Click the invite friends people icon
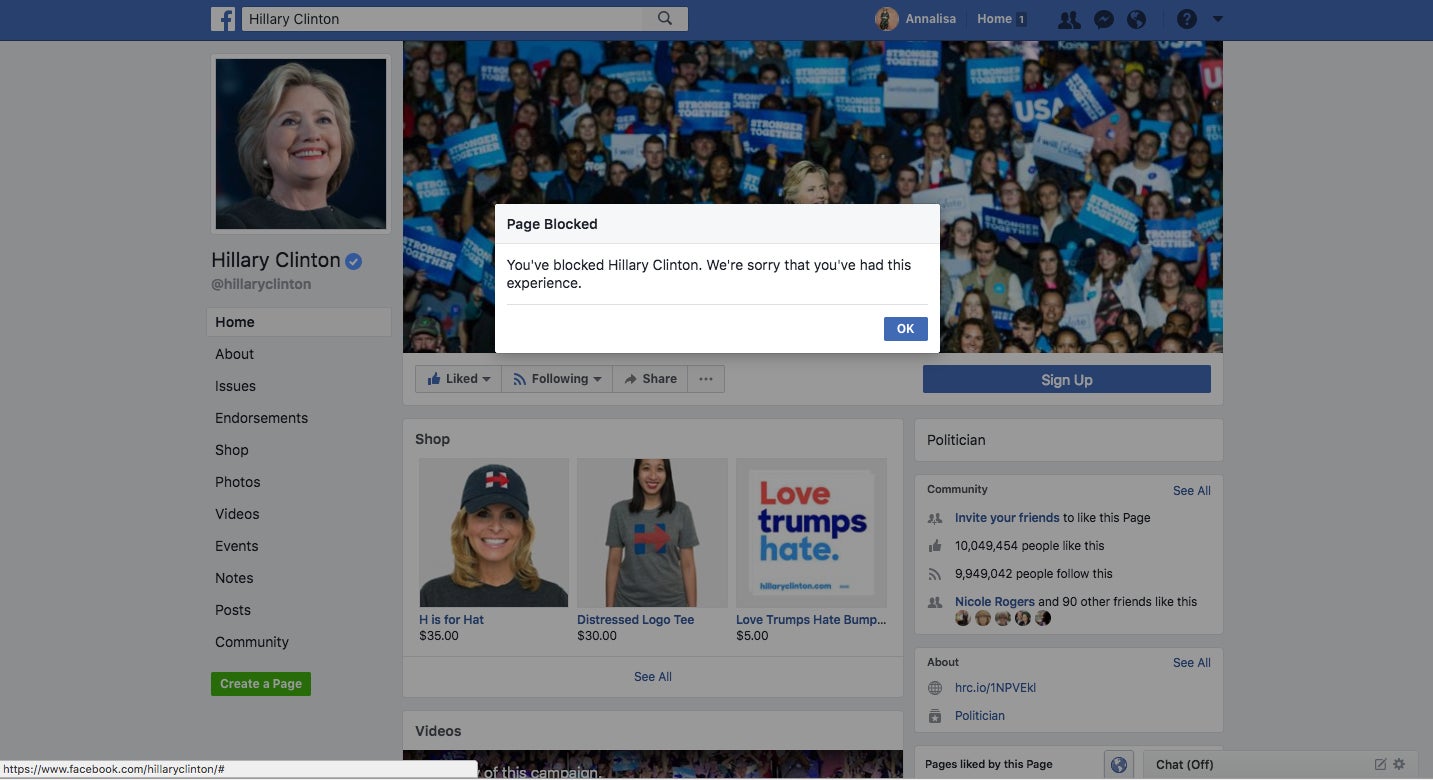This screenshot has height=780, width=1433. click(935, 518)
